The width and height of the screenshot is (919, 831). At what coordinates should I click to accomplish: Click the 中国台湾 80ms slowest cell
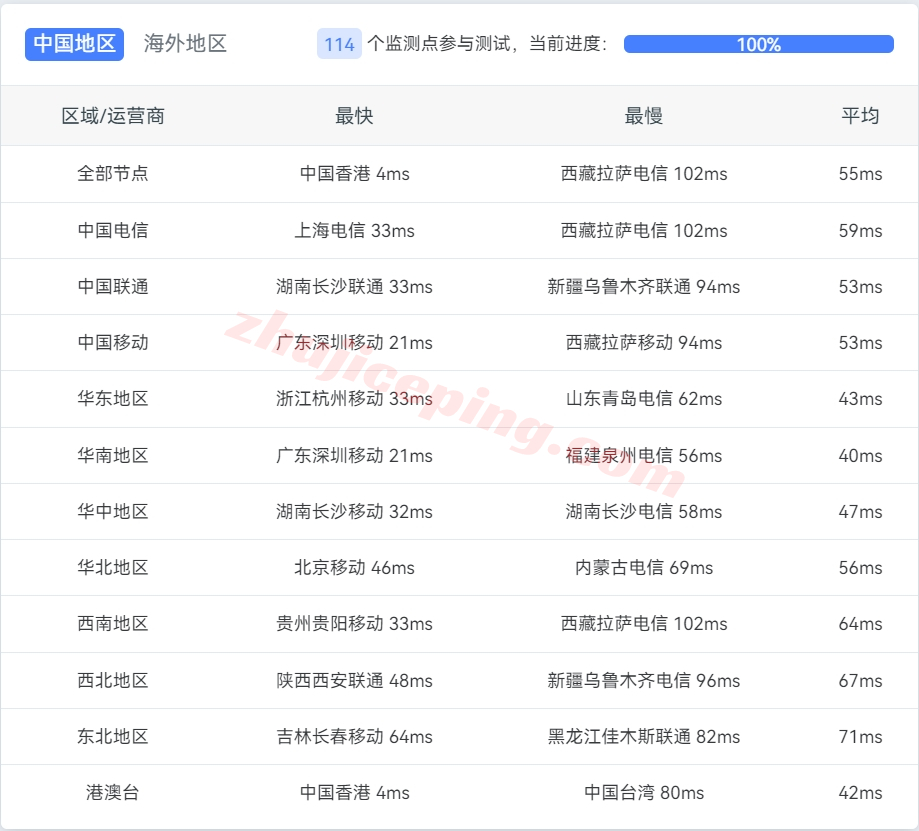coord(643,793)
